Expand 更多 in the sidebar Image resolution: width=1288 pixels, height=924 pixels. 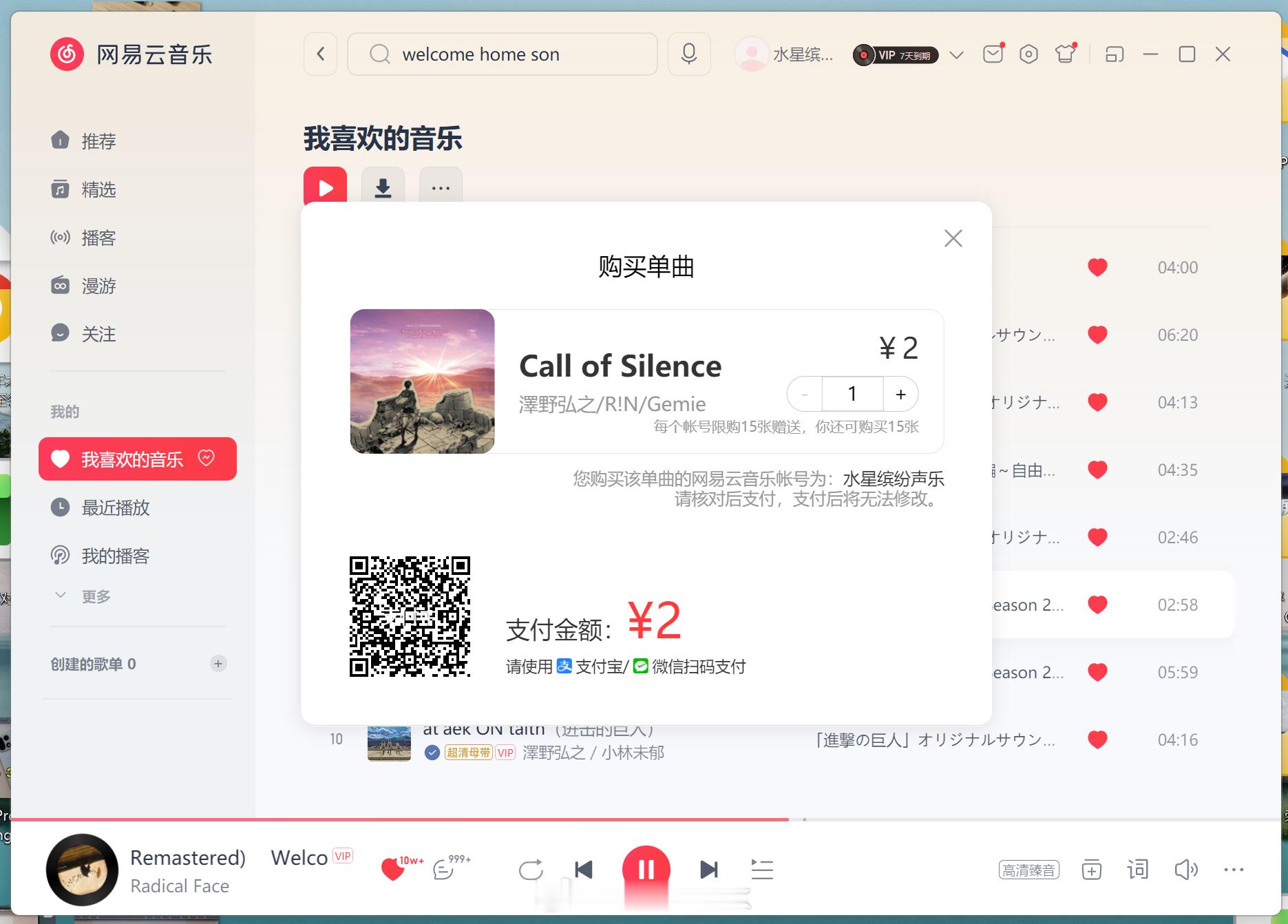point(83,596)
